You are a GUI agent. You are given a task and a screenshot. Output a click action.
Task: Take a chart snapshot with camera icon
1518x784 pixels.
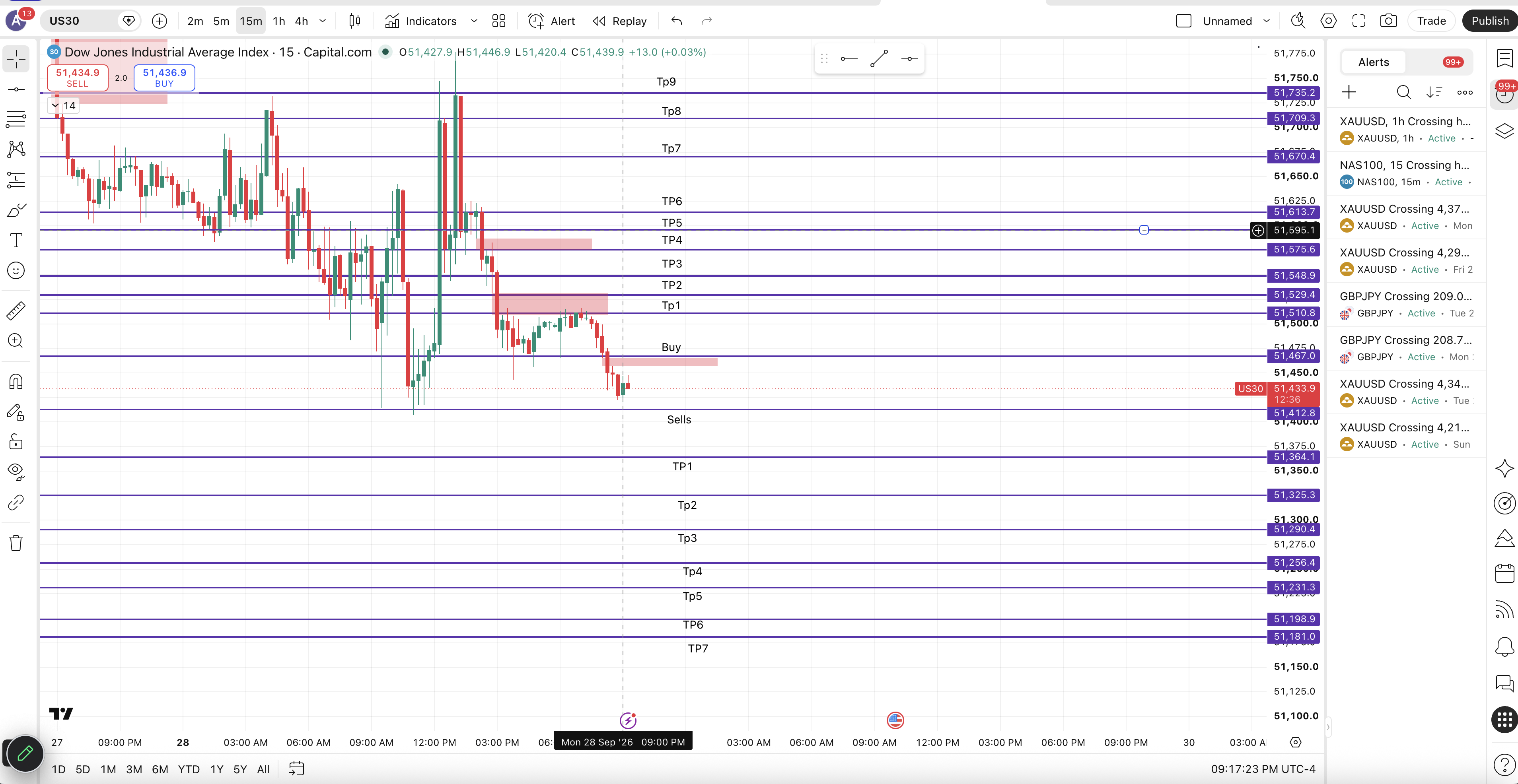[x=1388, y=21]
